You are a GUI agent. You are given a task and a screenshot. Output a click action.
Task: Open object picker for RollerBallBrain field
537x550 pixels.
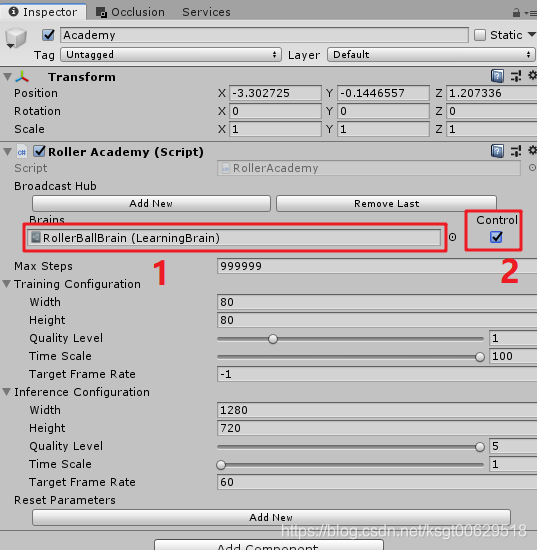(x=452, y=237)
